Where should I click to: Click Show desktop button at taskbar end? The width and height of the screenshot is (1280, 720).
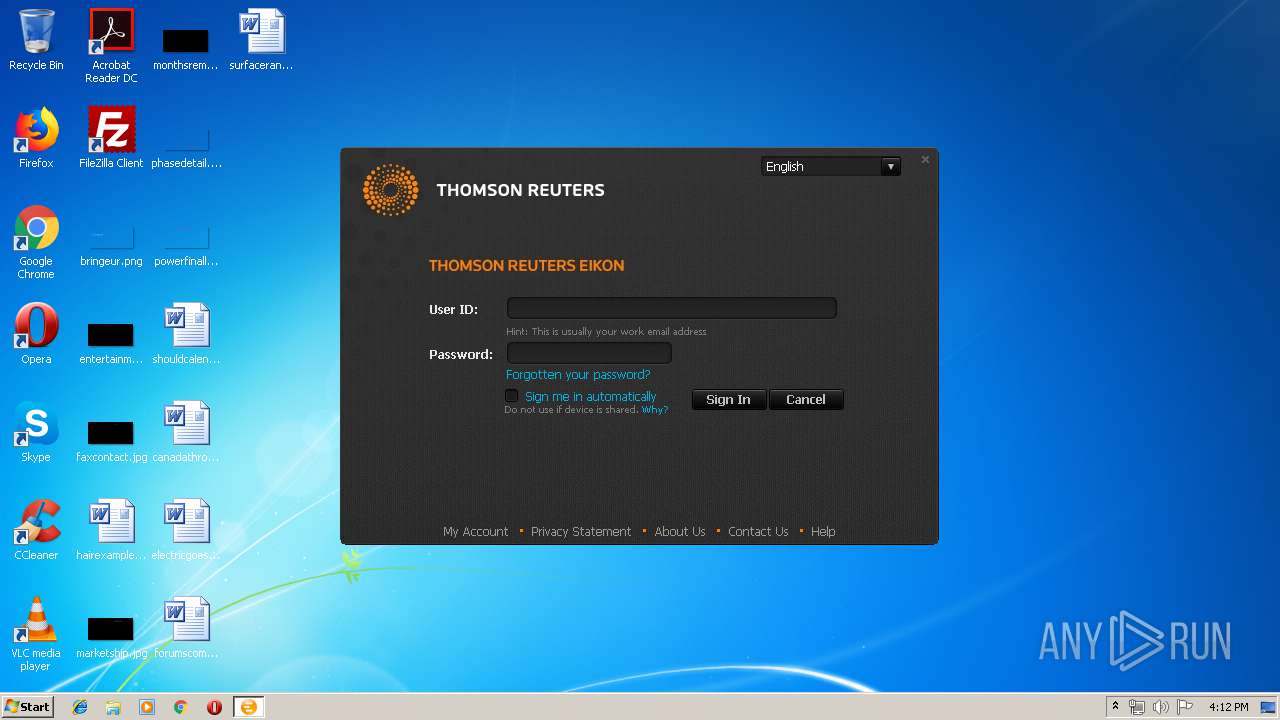tap(1269, 707)
